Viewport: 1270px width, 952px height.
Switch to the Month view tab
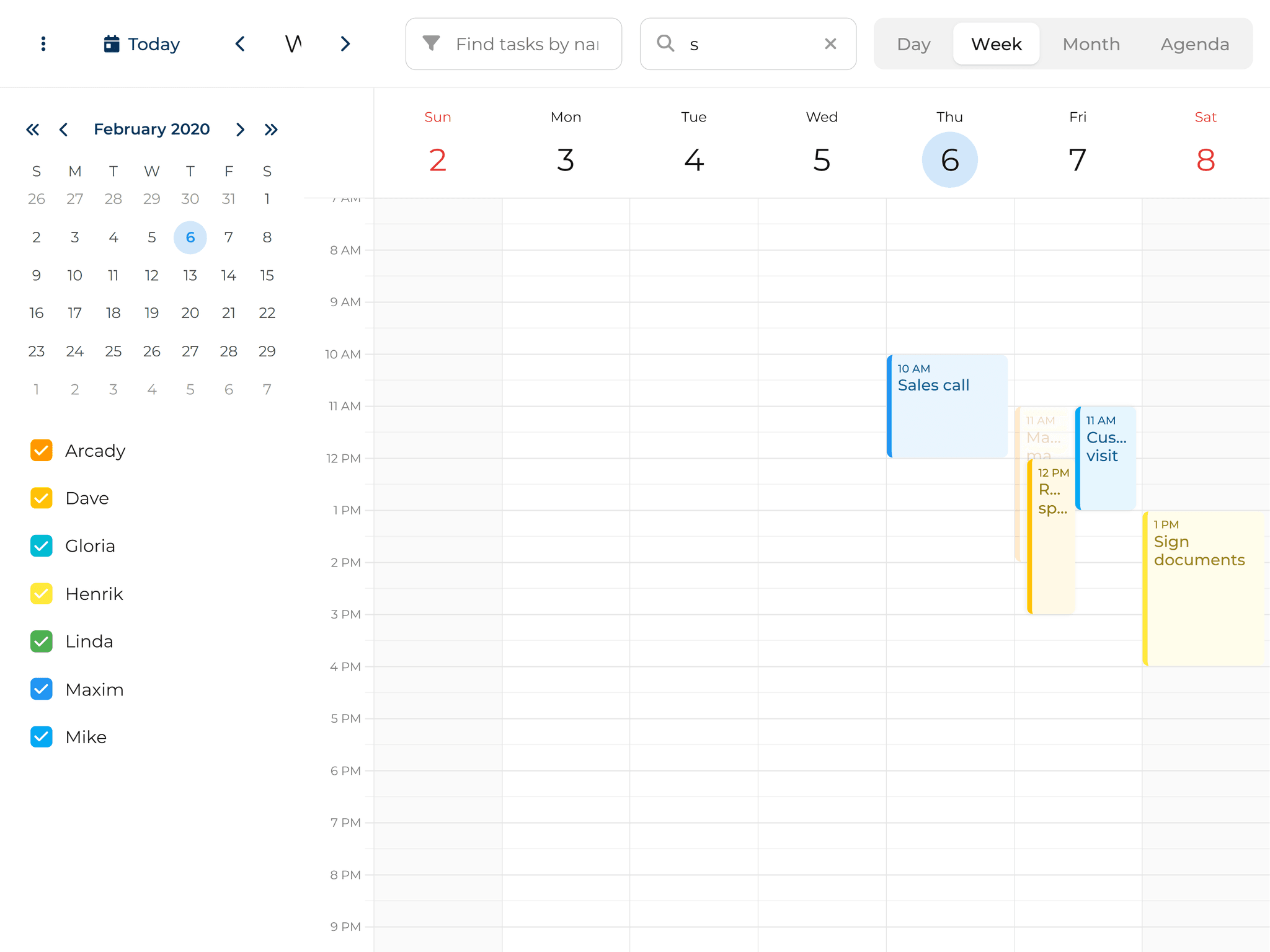click(x=1091, y=43)
